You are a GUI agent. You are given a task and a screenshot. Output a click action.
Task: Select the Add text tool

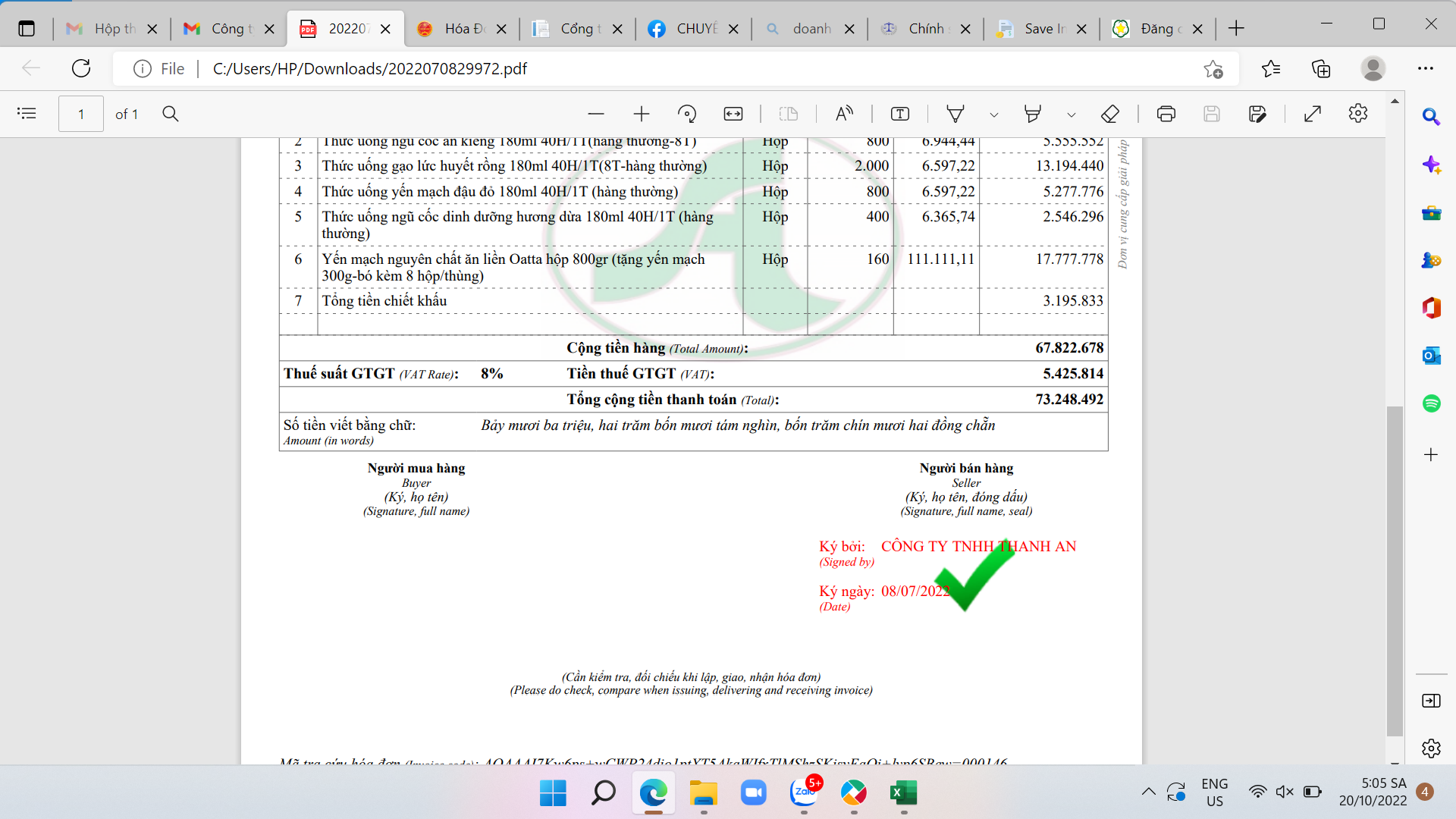click(900, 114)
